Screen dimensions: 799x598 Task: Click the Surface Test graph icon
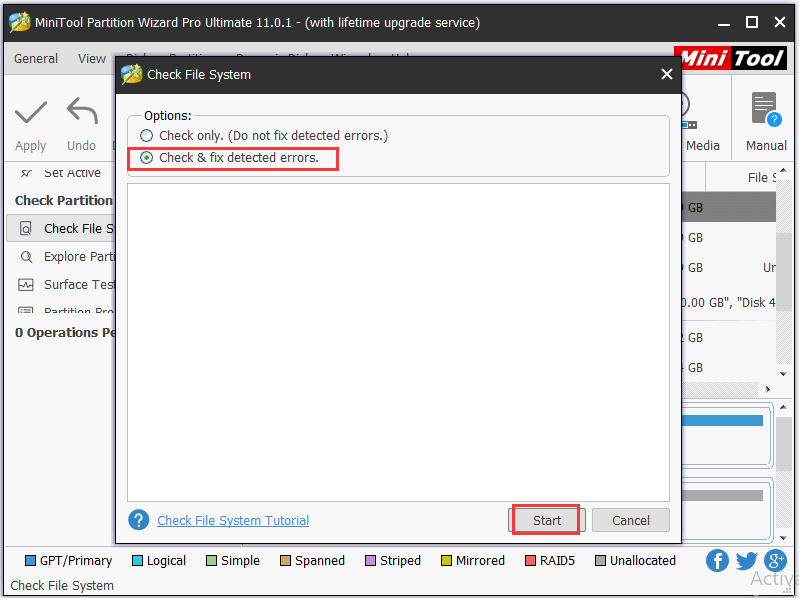coord(25,285)
